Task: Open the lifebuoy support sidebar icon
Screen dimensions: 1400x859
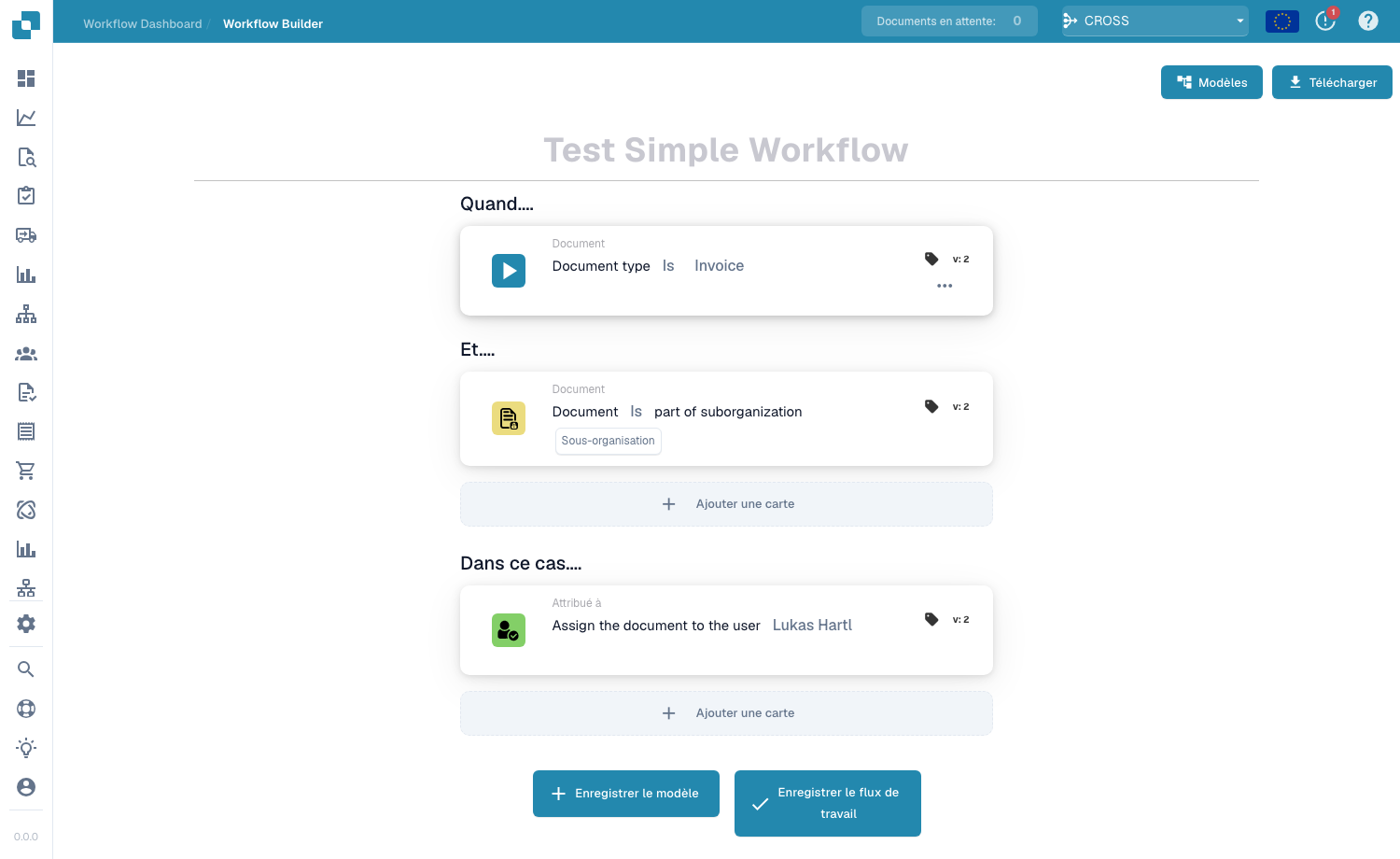Action: (26, 709)
